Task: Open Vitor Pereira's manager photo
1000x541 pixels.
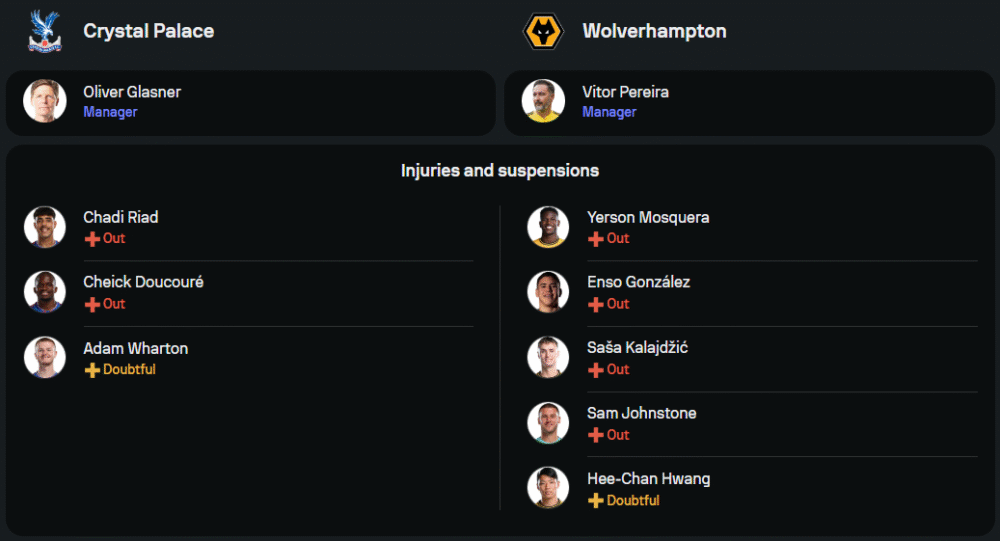Action: (544, 101)
